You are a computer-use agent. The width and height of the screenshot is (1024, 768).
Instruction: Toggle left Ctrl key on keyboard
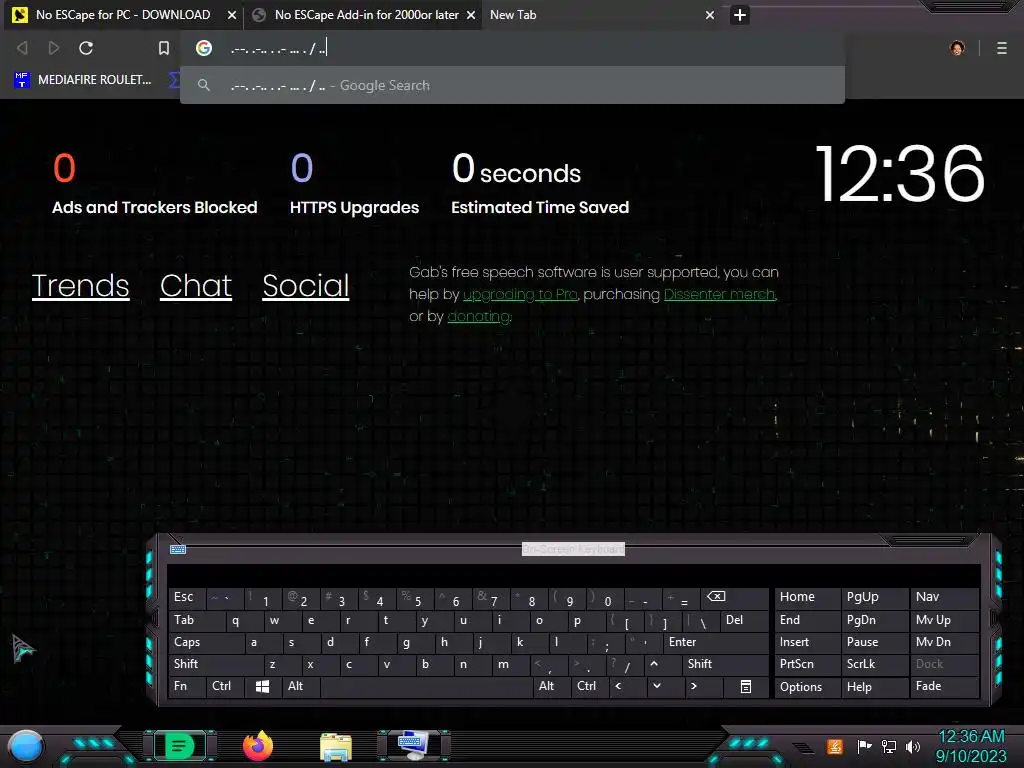coord(225,686)
